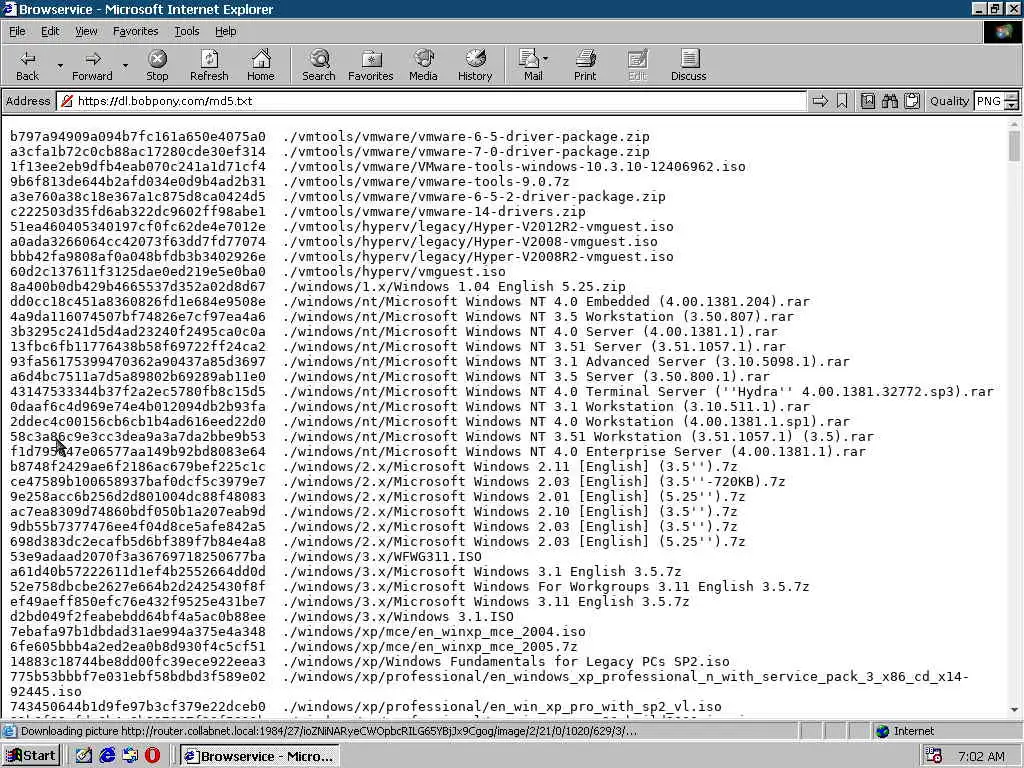
Task: Open the Help menu
Action: point(225,31)
